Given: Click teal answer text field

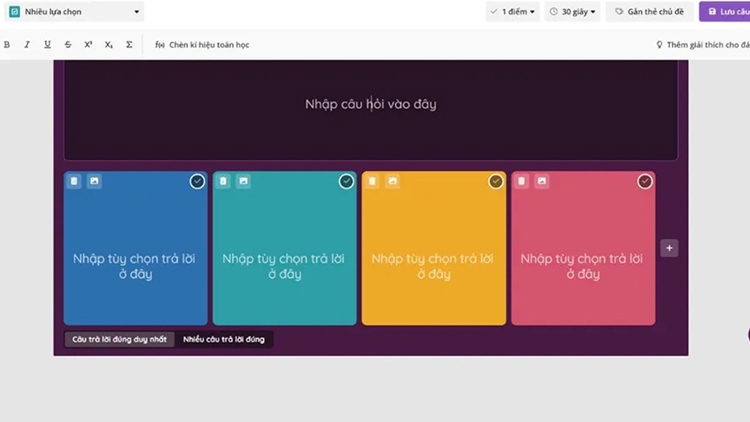Looking at the screenshot, I should [285, 266].
